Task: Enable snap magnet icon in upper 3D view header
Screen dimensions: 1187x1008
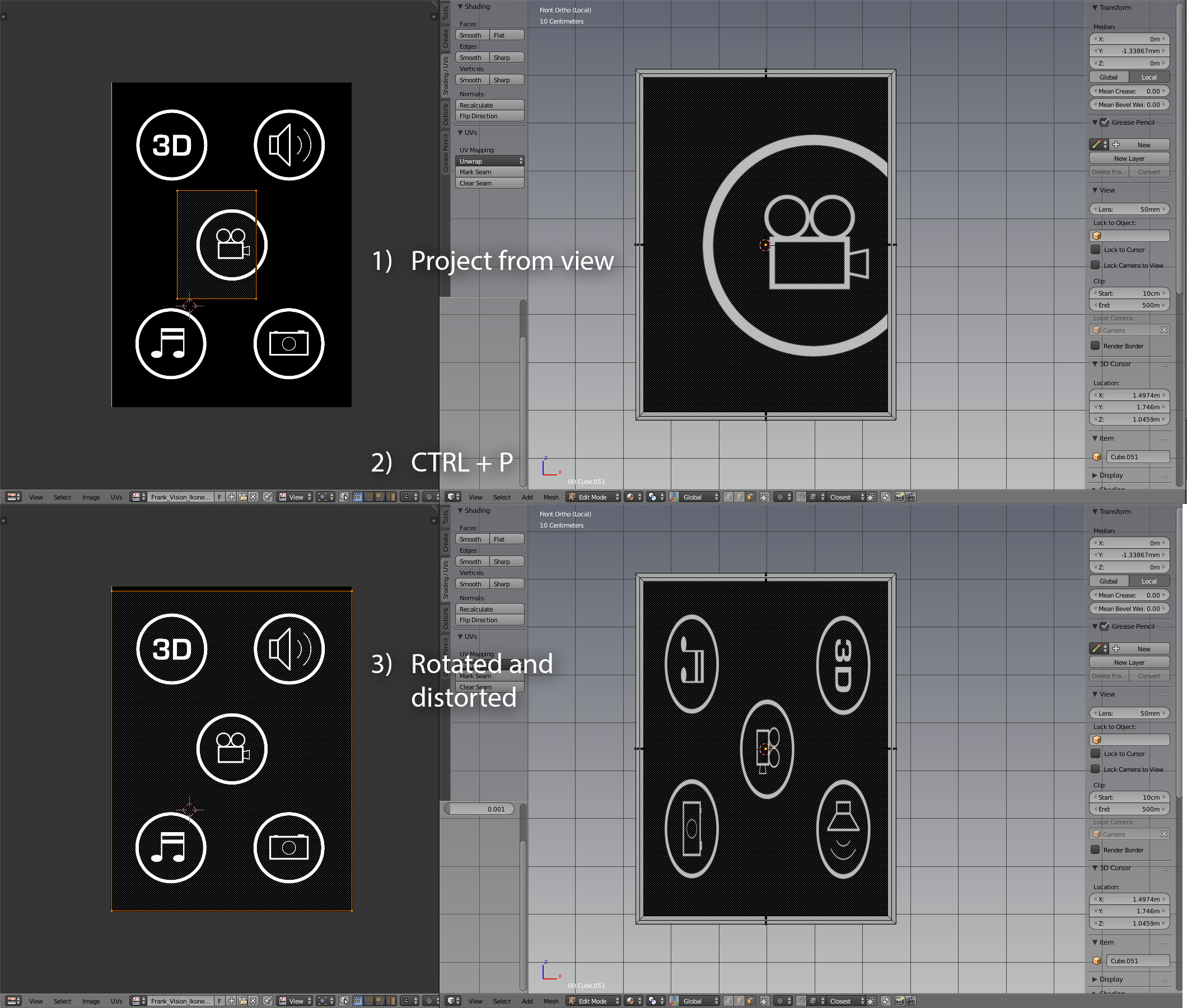Action: (x=801, y=497)
